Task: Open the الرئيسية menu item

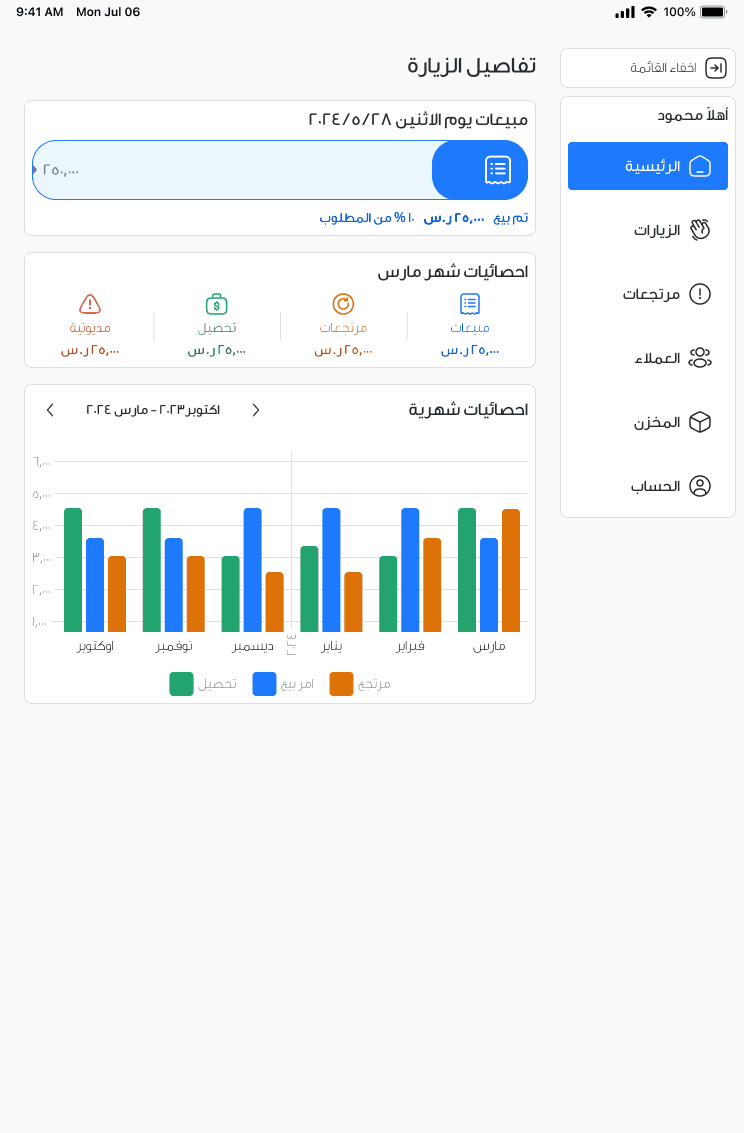Action: pos(648,166)
